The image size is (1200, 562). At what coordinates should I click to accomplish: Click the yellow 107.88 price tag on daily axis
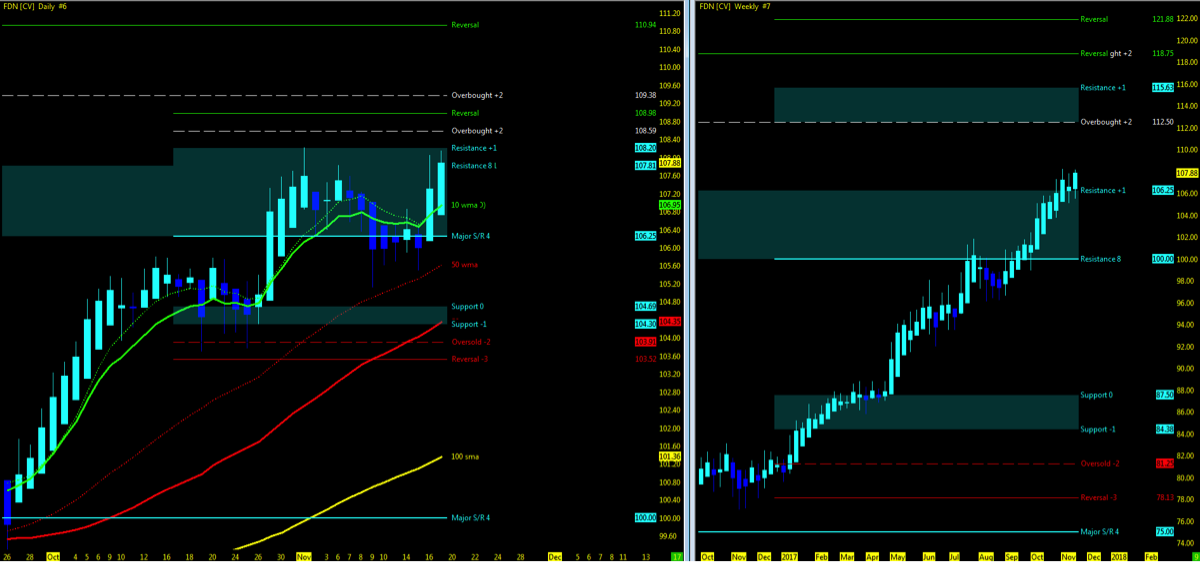point(671,163)
